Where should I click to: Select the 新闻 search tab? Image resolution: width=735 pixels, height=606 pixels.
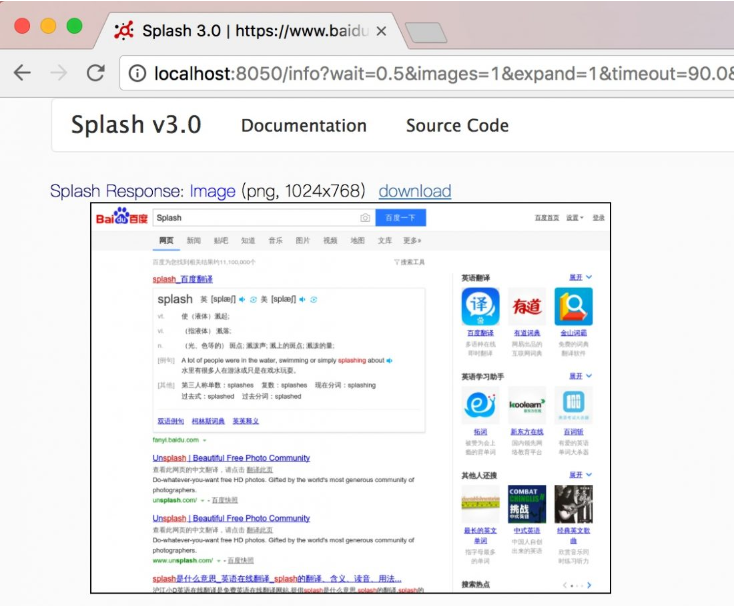(194, 240)
